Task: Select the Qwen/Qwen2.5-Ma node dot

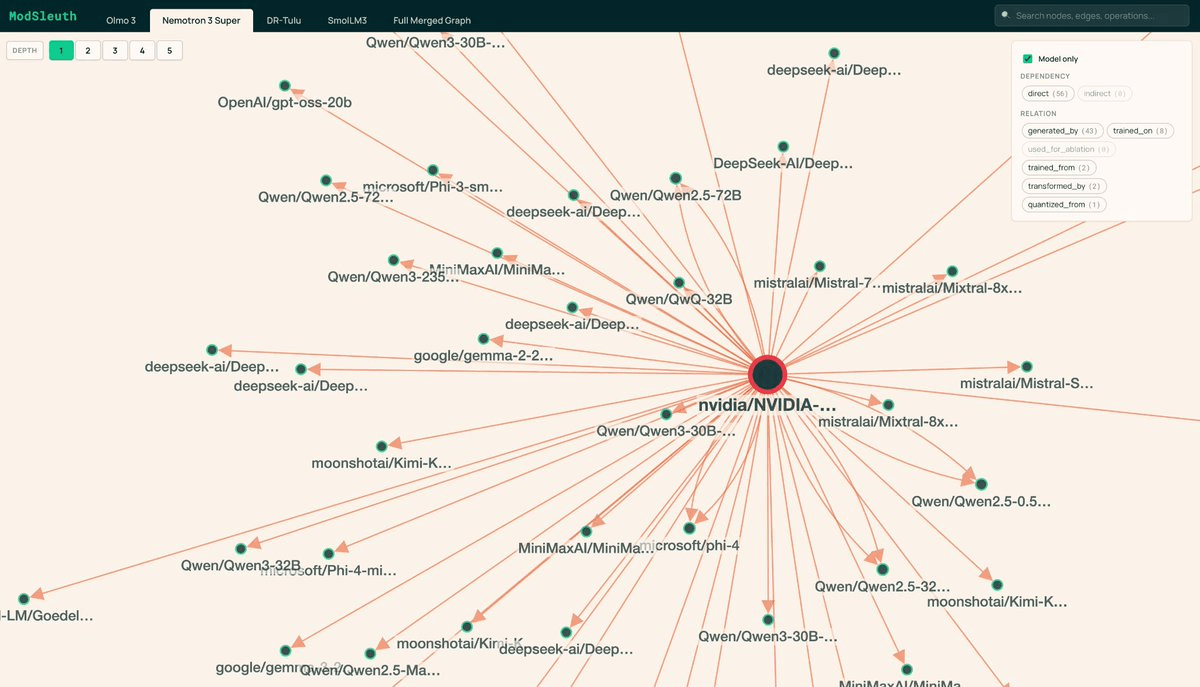Action: coord(370,653)
